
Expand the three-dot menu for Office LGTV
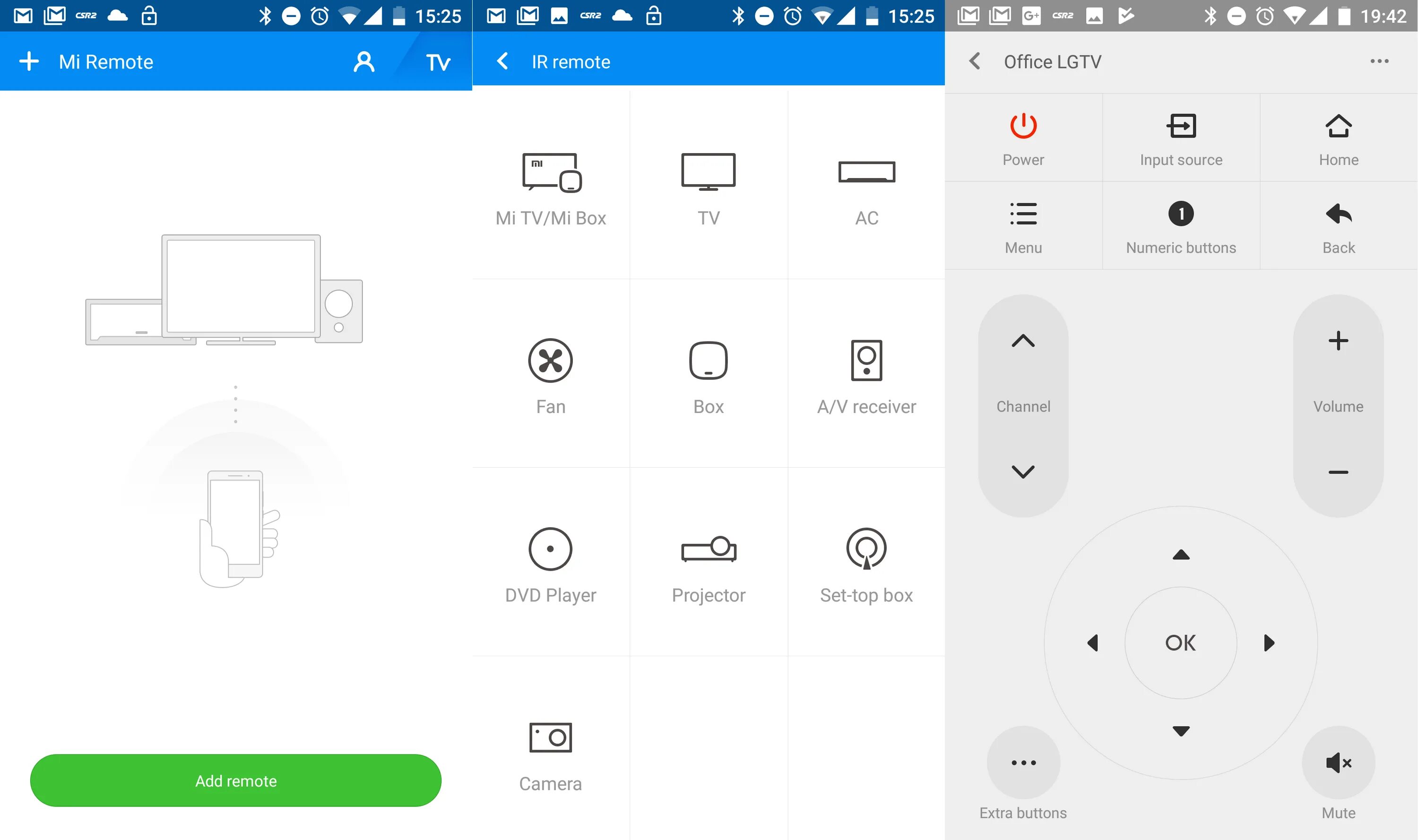click(x=1380, y=61)
